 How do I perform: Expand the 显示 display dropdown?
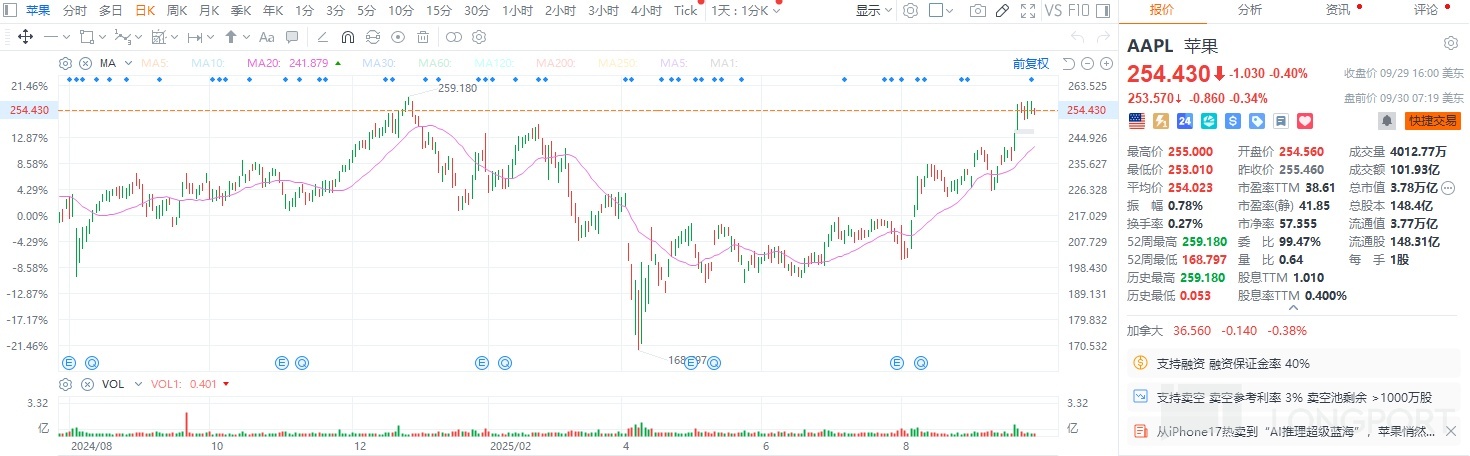(874, 11)
